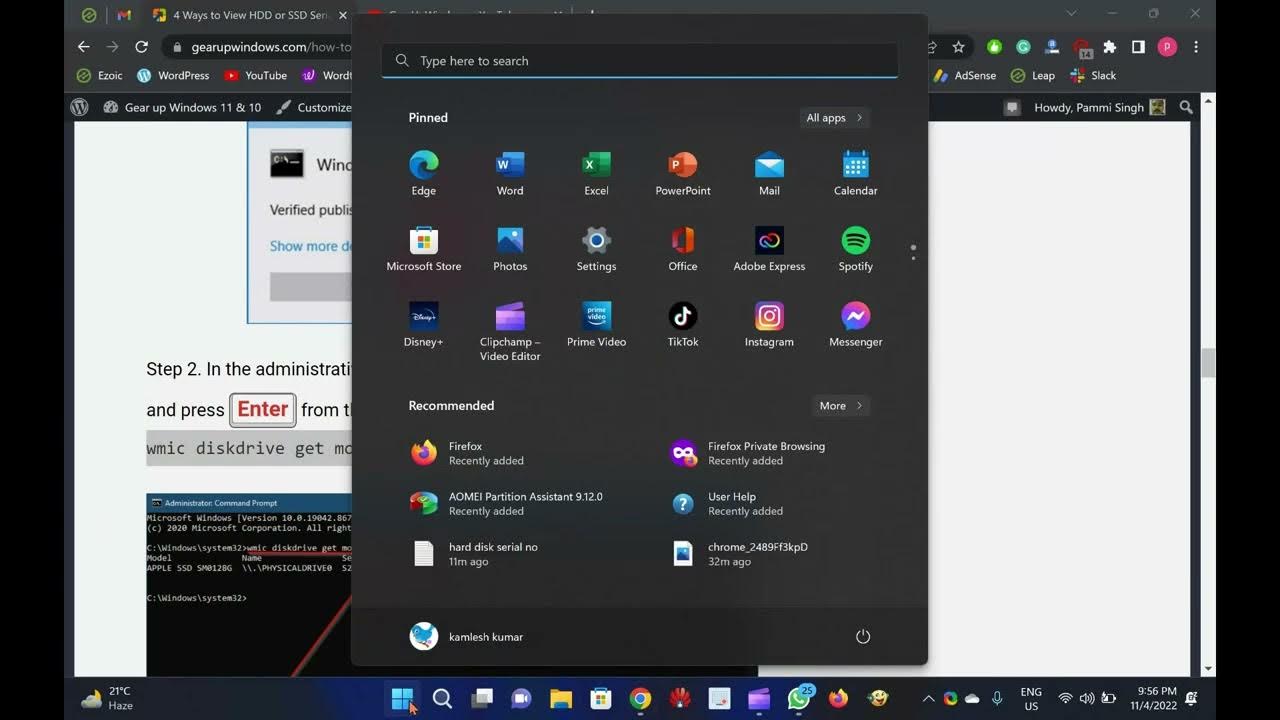This screenshot has height=720, width=1280.
Task: Reload the Chrome page
Action: [x=141, y=47]
